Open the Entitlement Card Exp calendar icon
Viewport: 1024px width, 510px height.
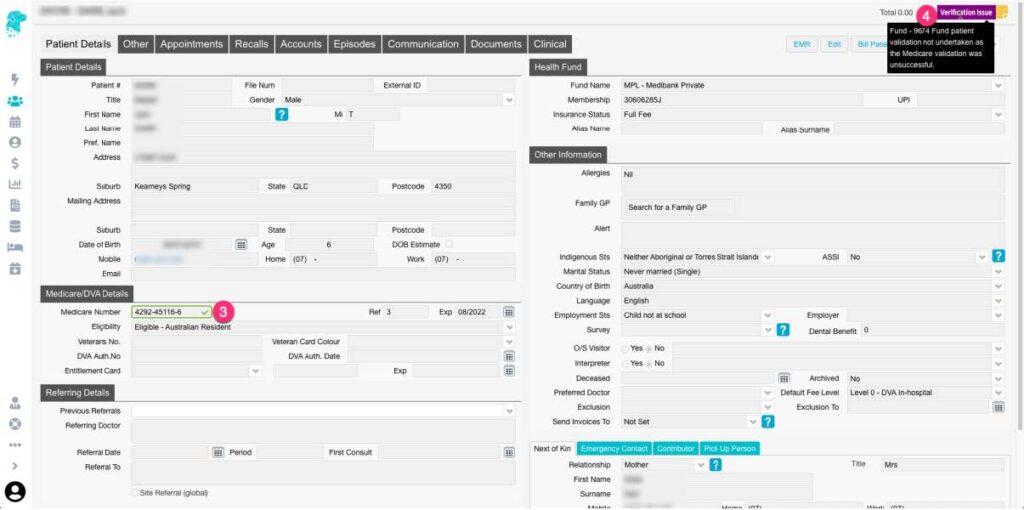click(x=509, y=370)
